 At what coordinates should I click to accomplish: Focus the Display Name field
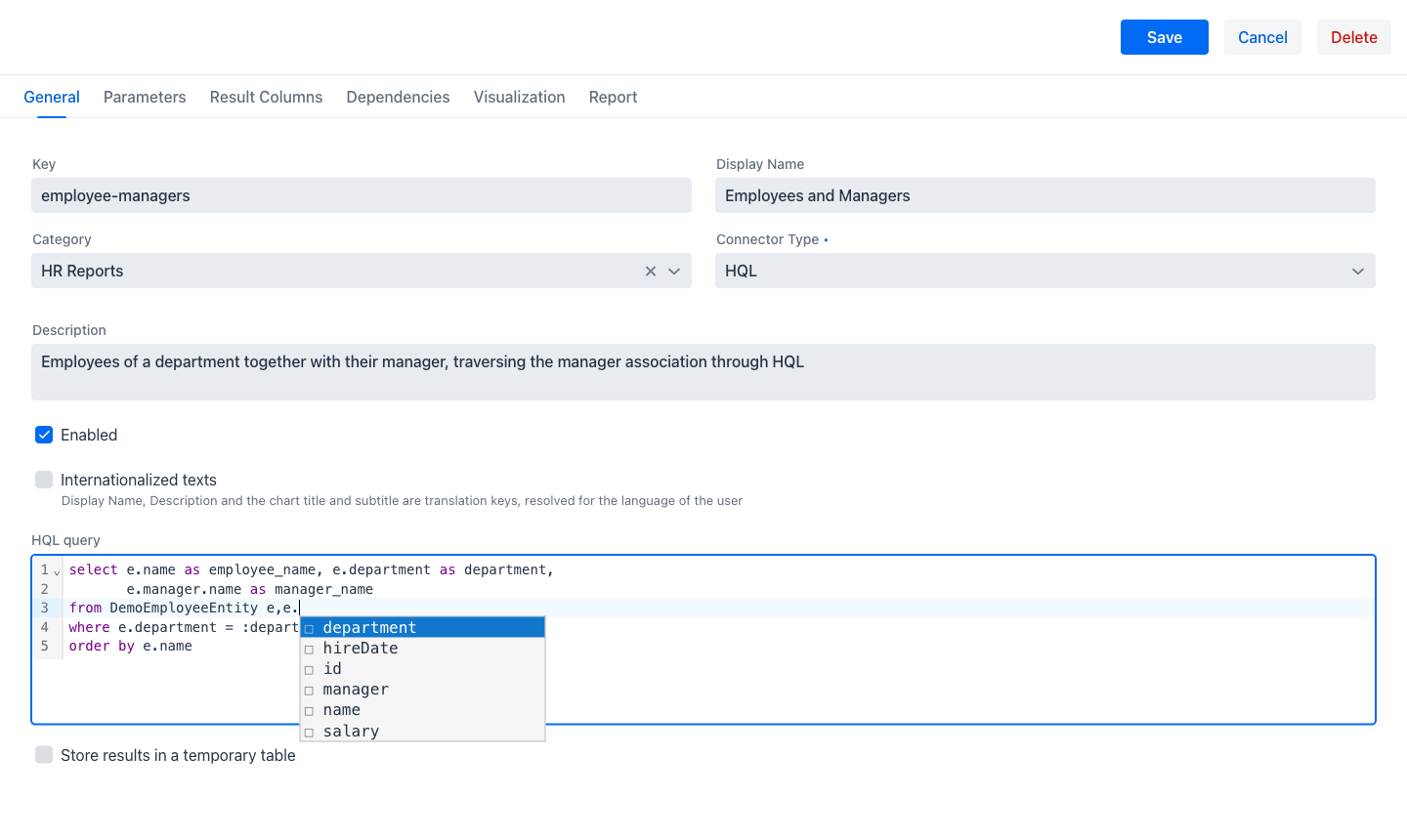[x=1045, y=195]
